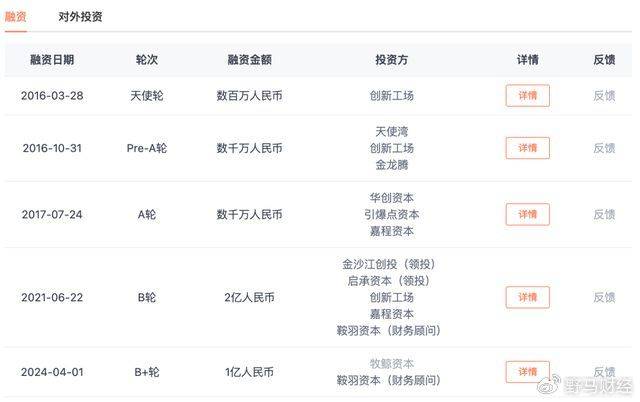Open 详情 for the B+轮 round
This screenshot has width=640, height=402.
pyautogui.click(x=527, y=372)
